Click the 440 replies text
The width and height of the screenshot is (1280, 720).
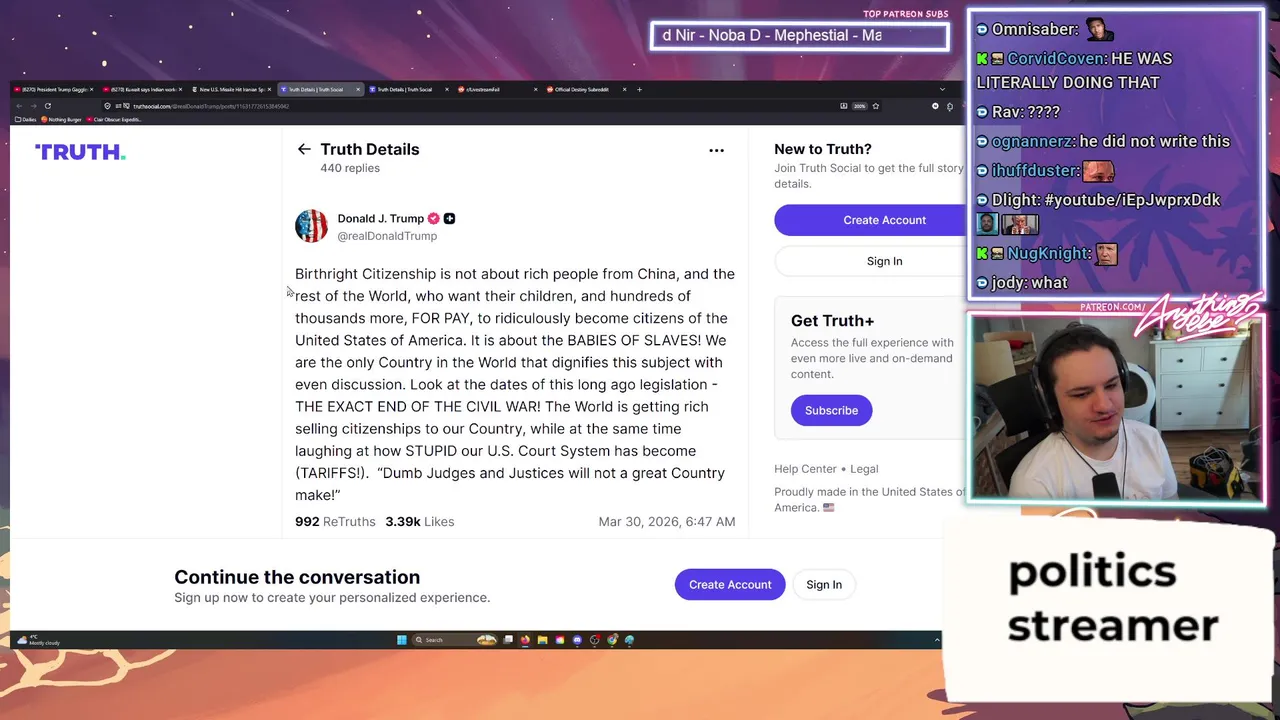tap(350, 168)
